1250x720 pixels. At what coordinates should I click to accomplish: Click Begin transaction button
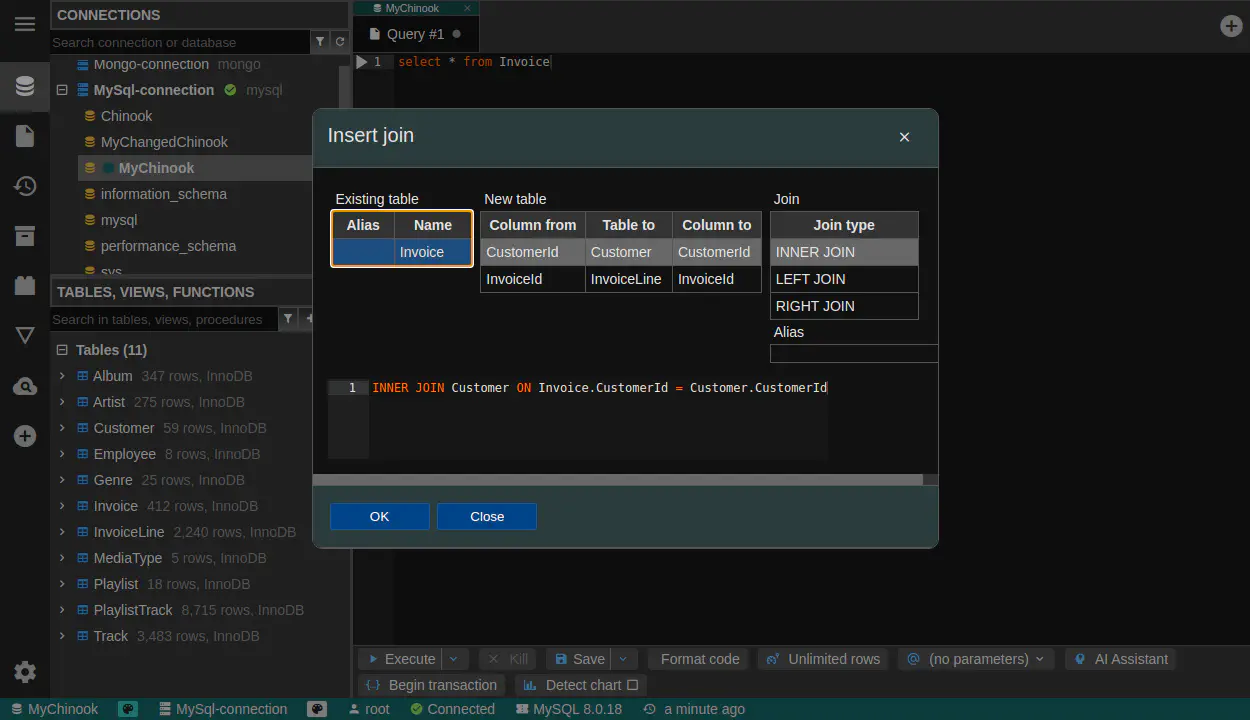[x=432, y=685]
